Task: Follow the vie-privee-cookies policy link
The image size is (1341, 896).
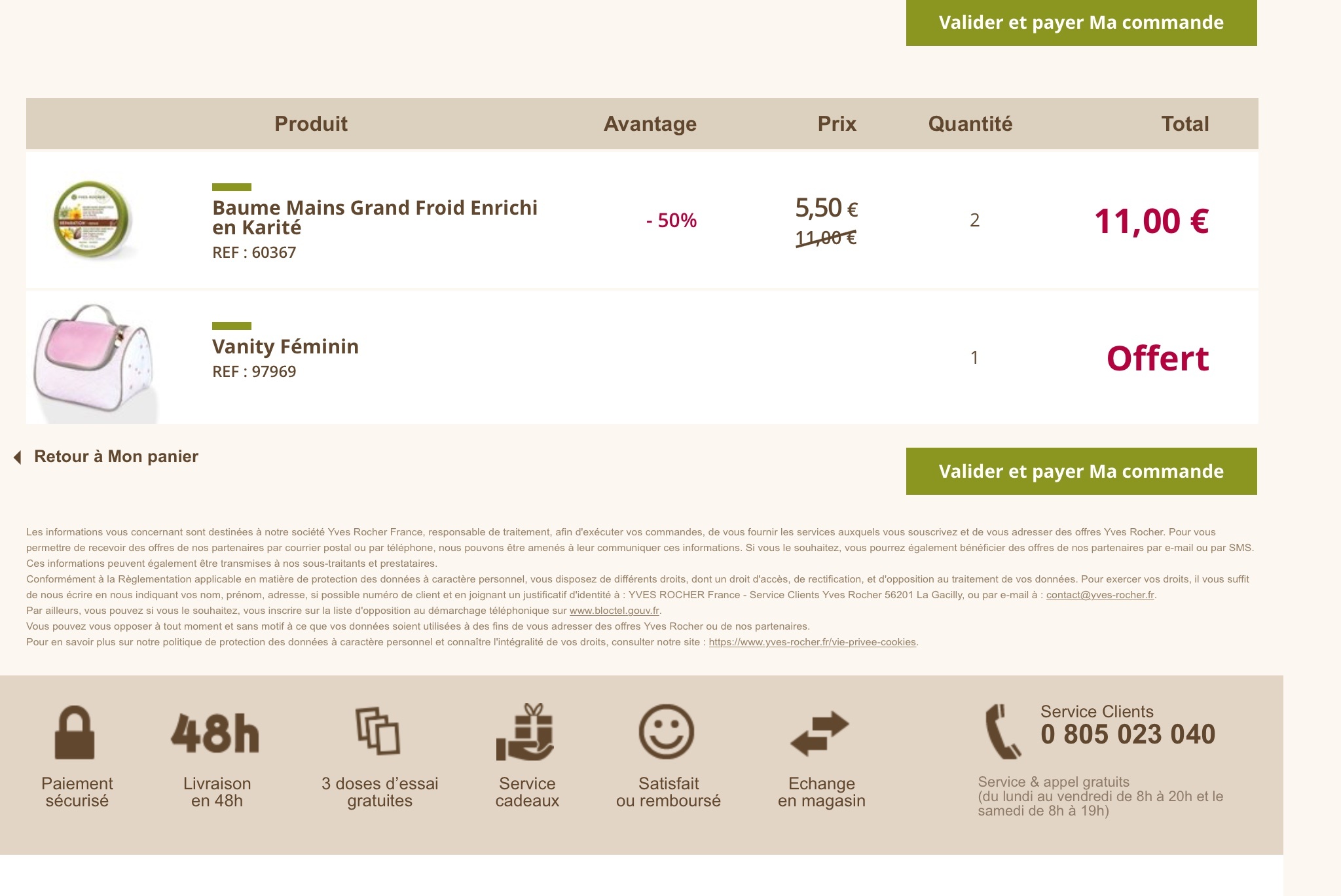Action: (812, 642)
